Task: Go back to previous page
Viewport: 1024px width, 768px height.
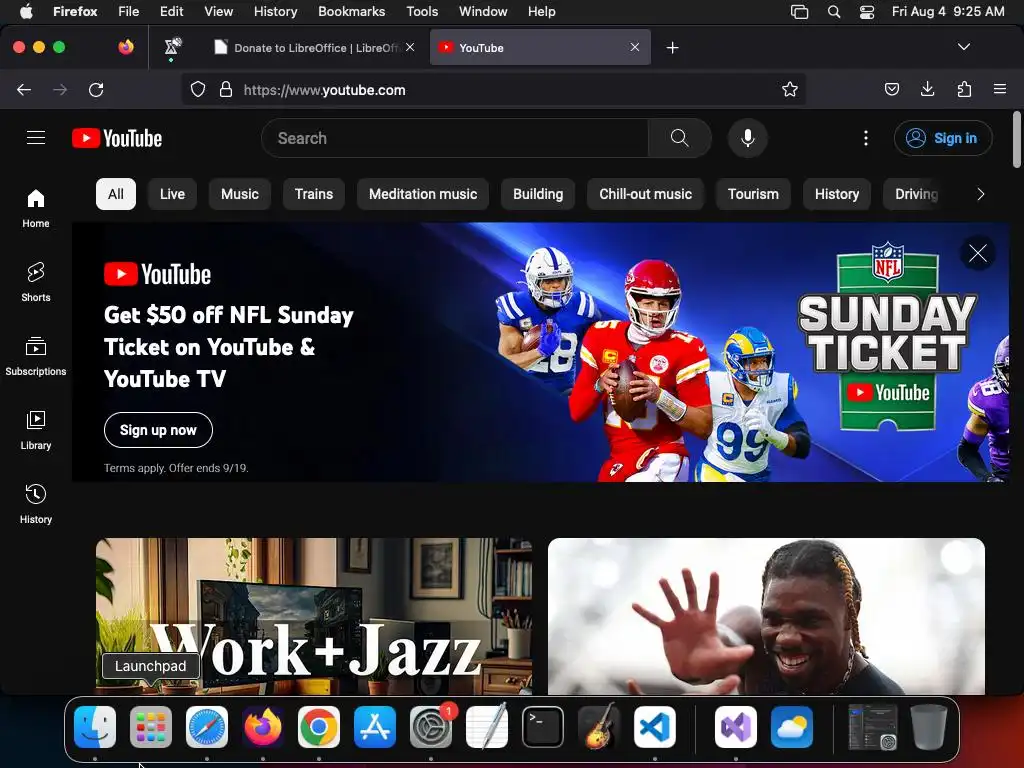Action: point(24,89)
